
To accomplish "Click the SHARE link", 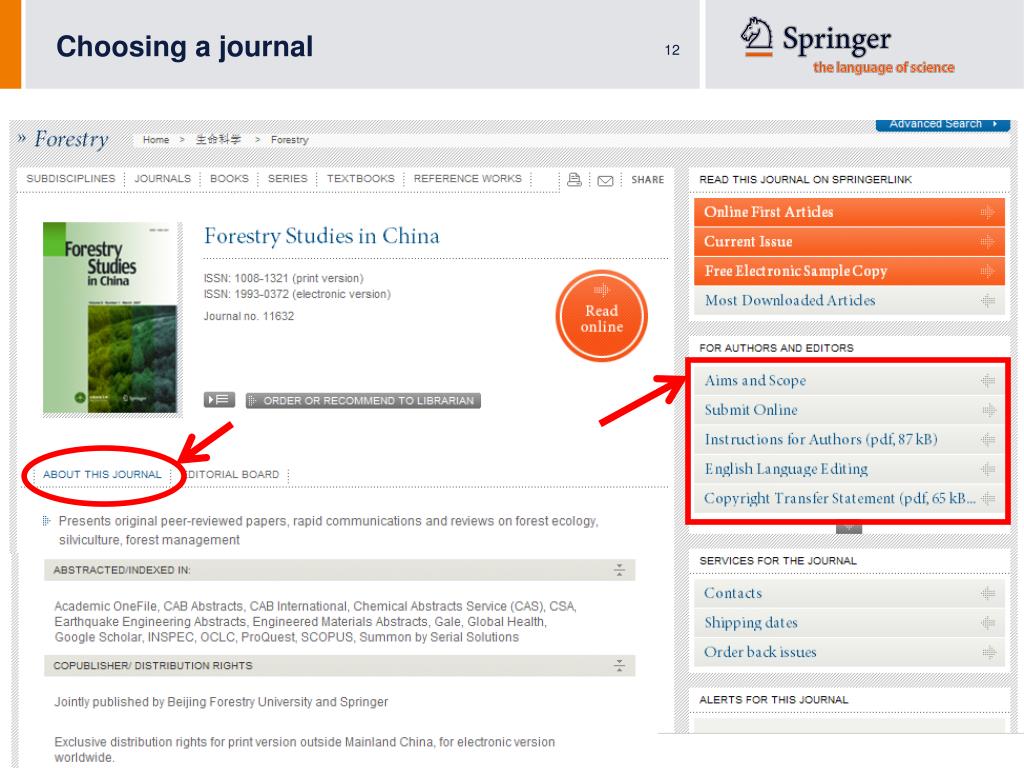I will (647, 180).
